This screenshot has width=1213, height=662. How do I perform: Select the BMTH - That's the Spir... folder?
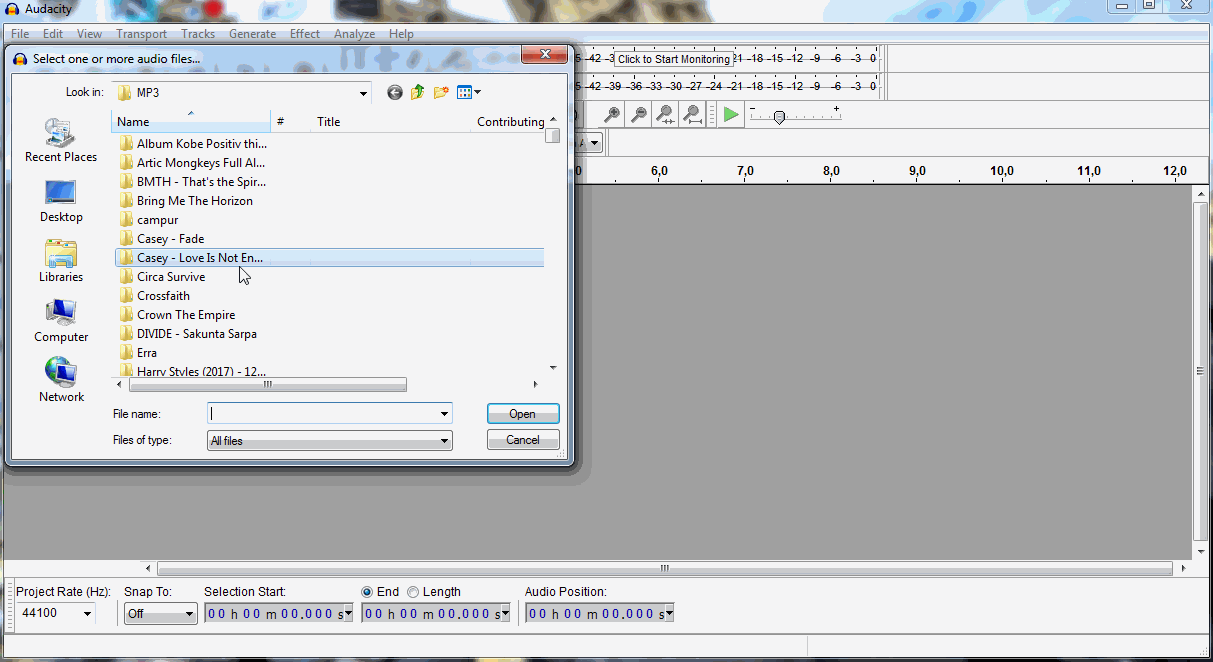(x=192, y=182)
